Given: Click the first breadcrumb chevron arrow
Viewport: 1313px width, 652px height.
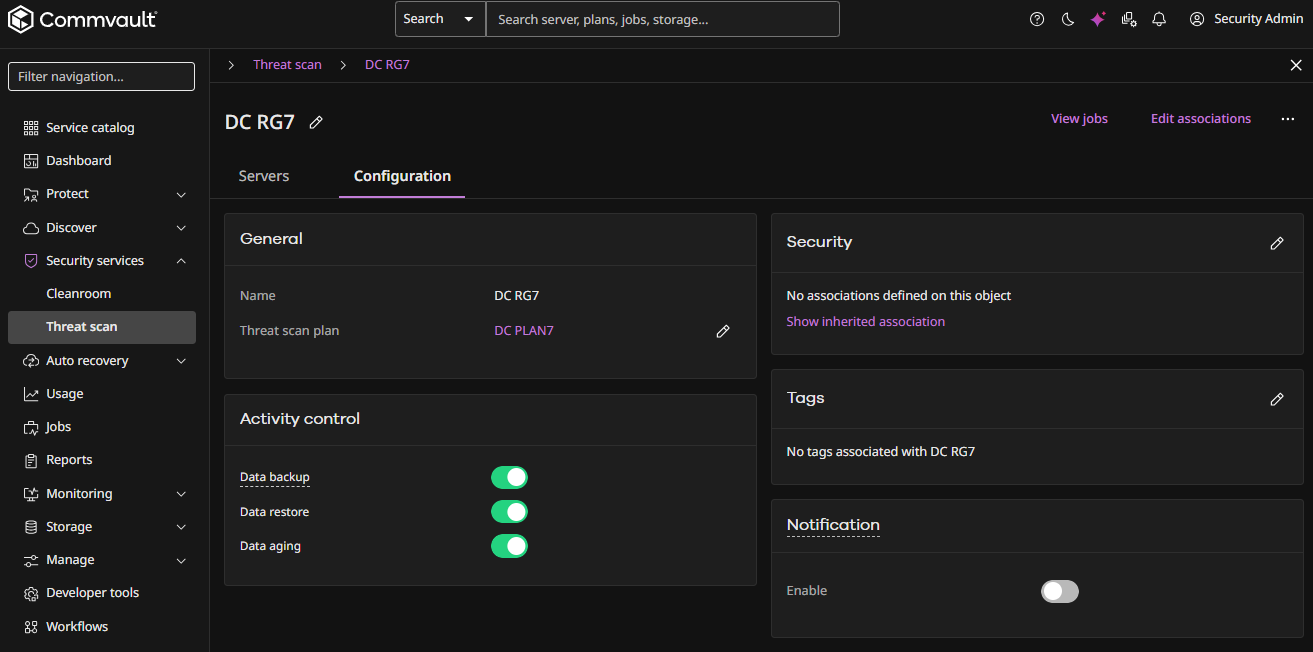Looking at the screenshot, I should point(231,65).
